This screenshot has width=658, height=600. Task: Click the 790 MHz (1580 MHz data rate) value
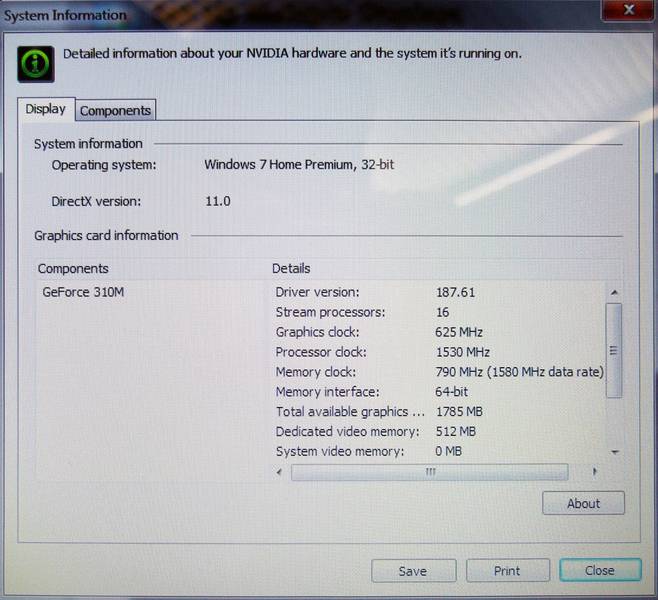point(520,372)
